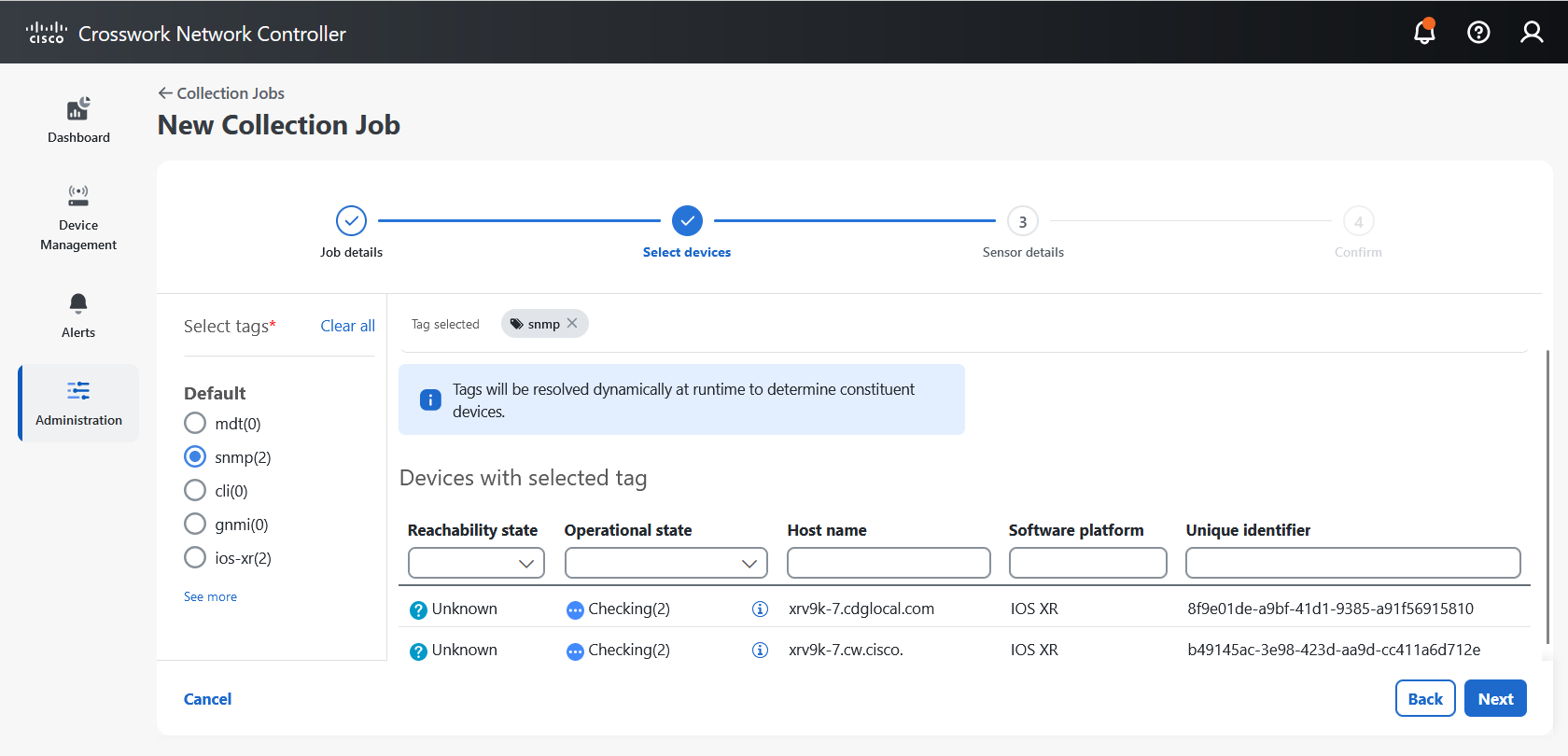Click info icon for xrv9k-7.cw.cisco. row

point(760,650)
